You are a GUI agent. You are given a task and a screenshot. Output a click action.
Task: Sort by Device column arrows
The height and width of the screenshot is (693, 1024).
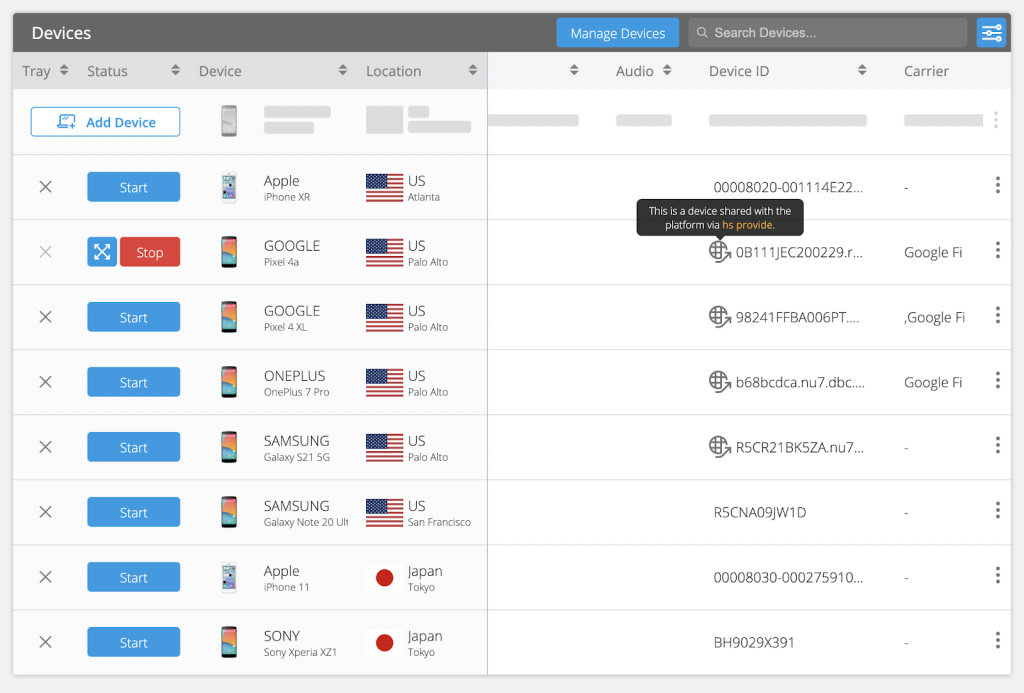[x=343, y=70]
